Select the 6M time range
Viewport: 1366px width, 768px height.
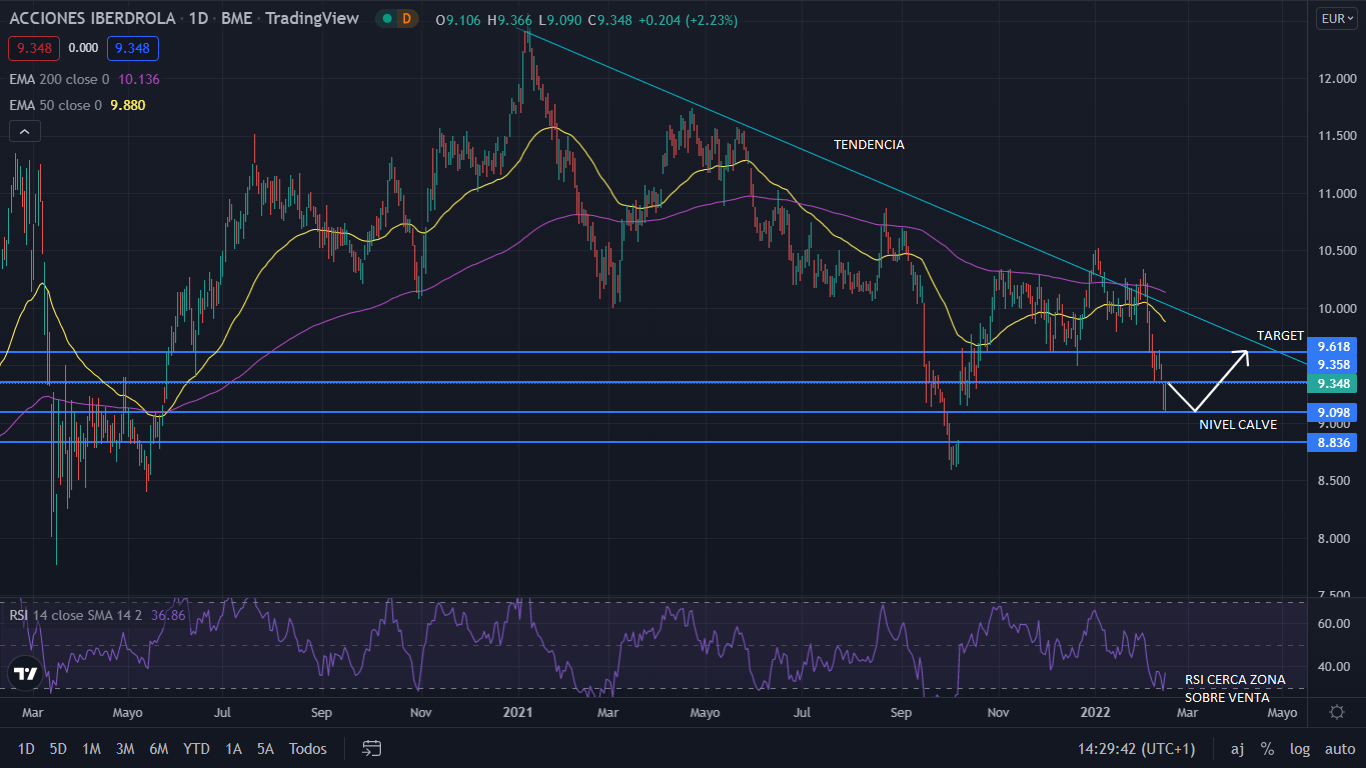click(x=158, y=748)
